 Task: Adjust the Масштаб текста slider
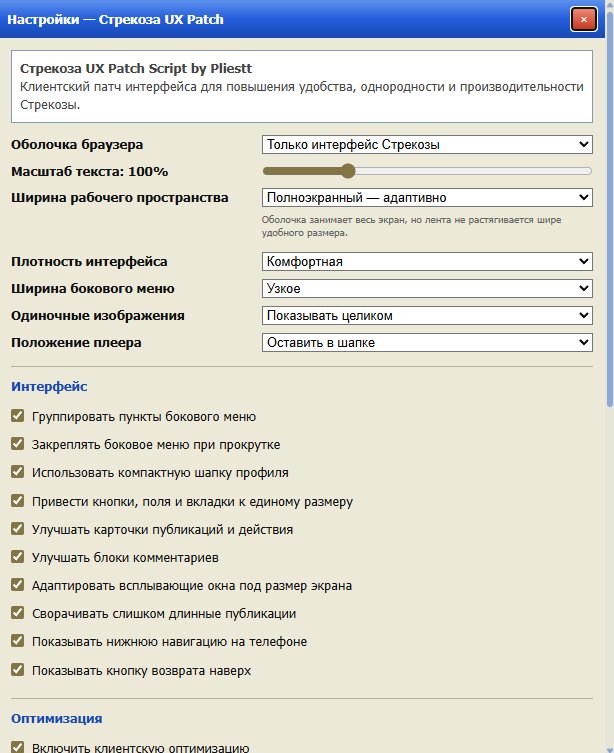[x=427, y=171]
